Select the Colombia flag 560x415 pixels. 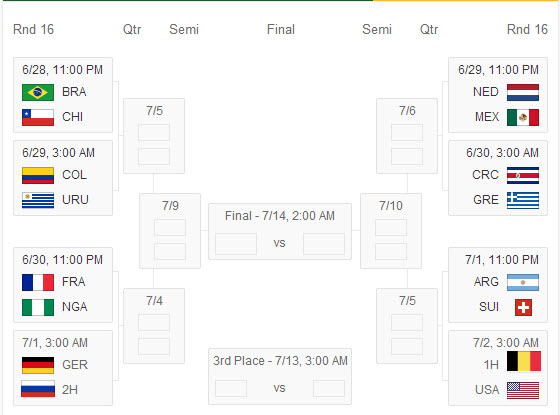(x=38, y=175)
